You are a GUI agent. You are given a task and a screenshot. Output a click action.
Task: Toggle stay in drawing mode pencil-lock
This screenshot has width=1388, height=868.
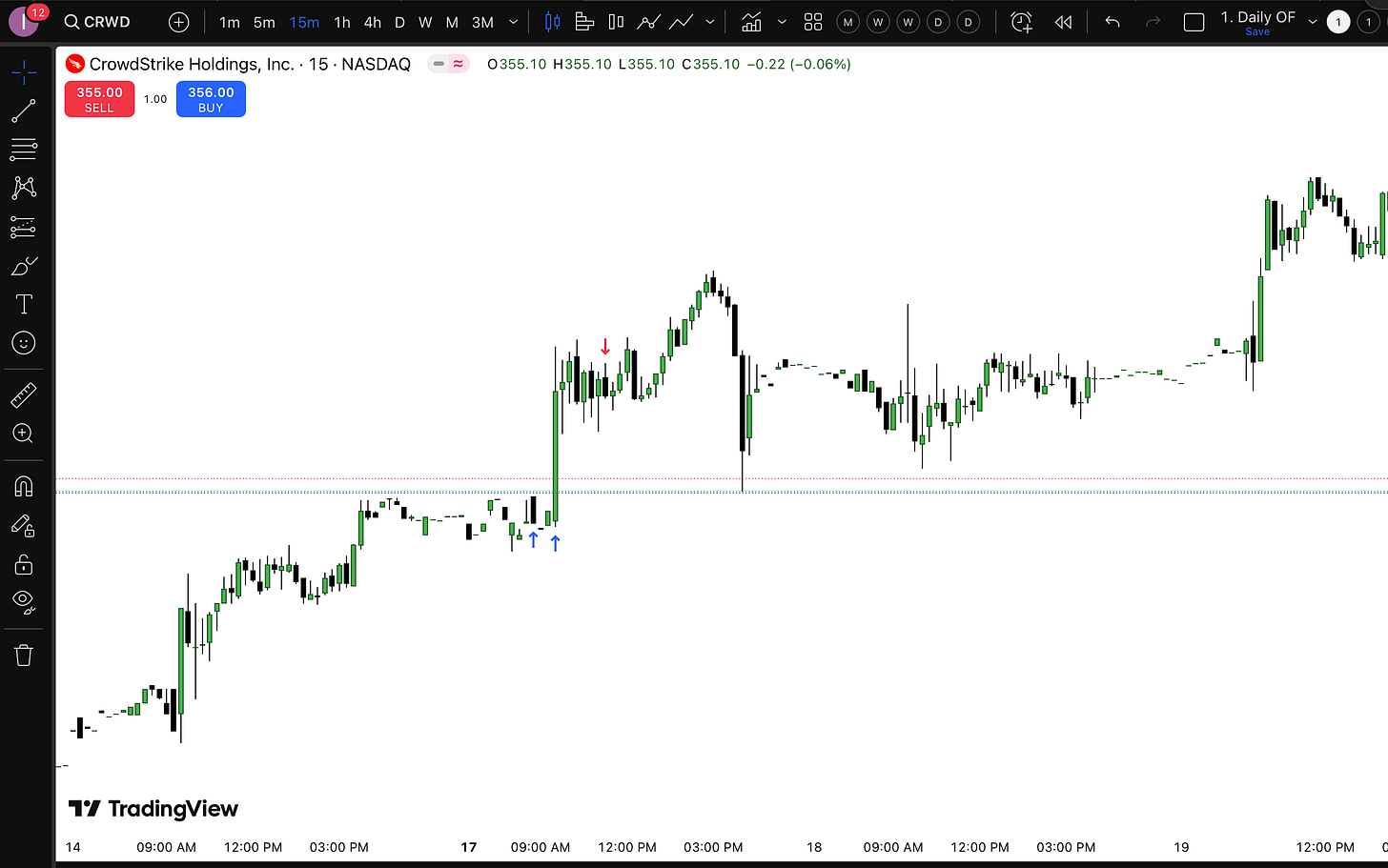pyautogui.click(x=24, y=526)
